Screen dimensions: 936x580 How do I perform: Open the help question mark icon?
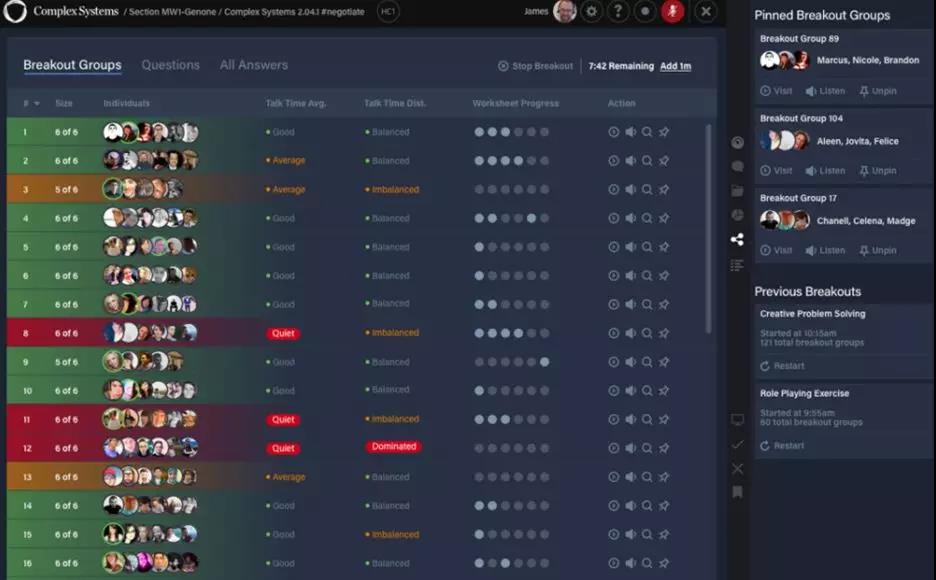click(x=618, y=11)
